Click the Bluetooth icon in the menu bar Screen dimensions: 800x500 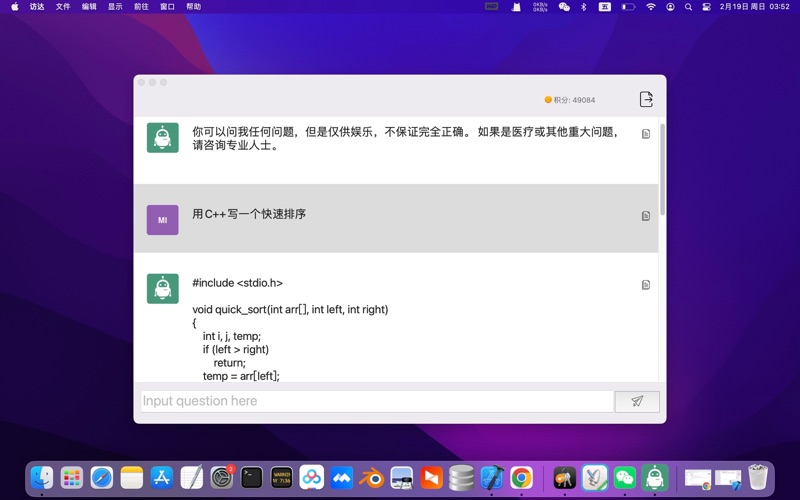[x=584, y=7]
